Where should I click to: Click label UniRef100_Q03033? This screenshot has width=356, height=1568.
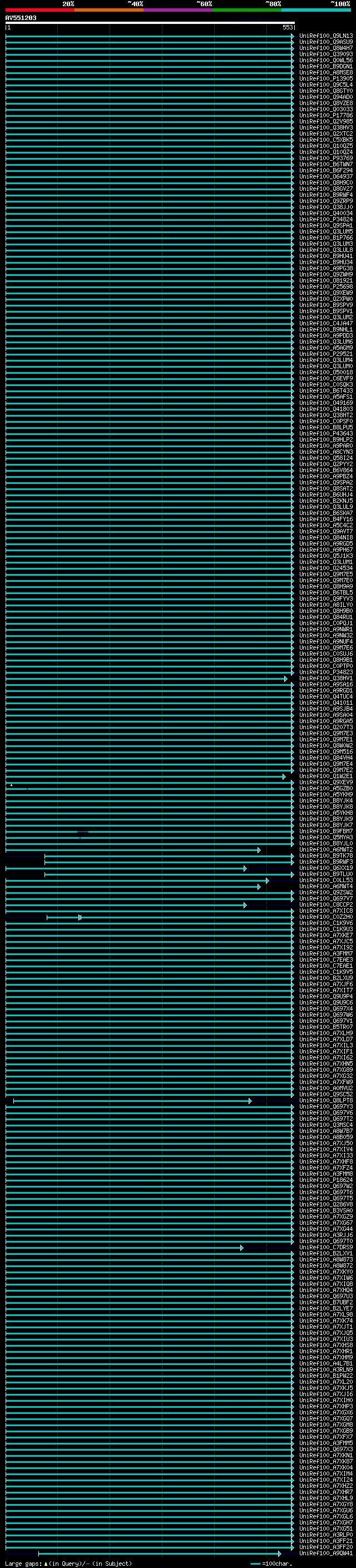[x=326, y=109]
